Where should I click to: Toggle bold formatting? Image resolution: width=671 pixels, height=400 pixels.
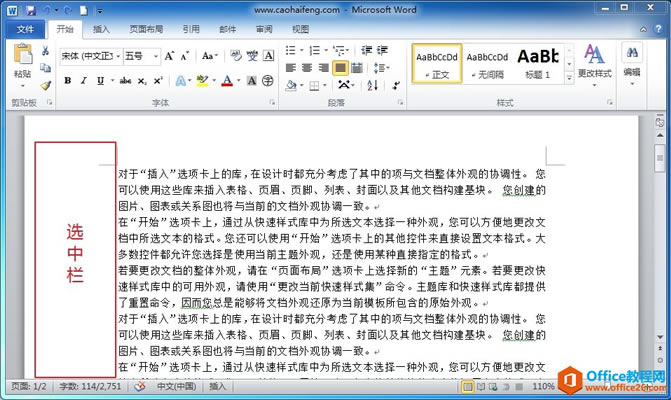click(x=68, y=80)
